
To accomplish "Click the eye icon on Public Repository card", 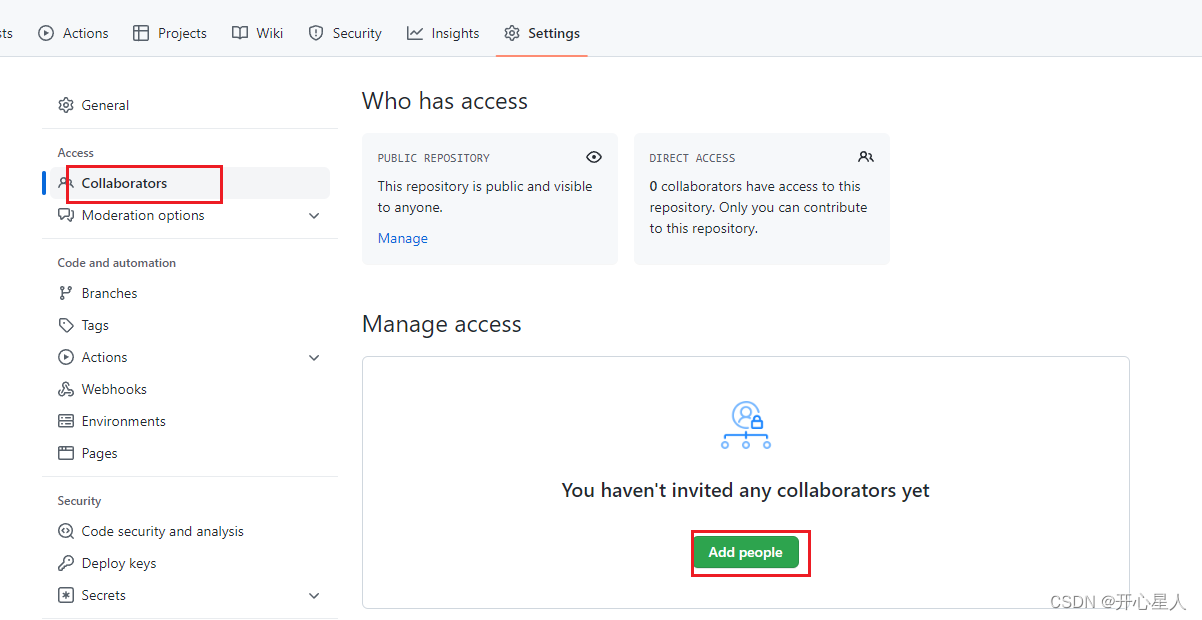I will 594,157.
